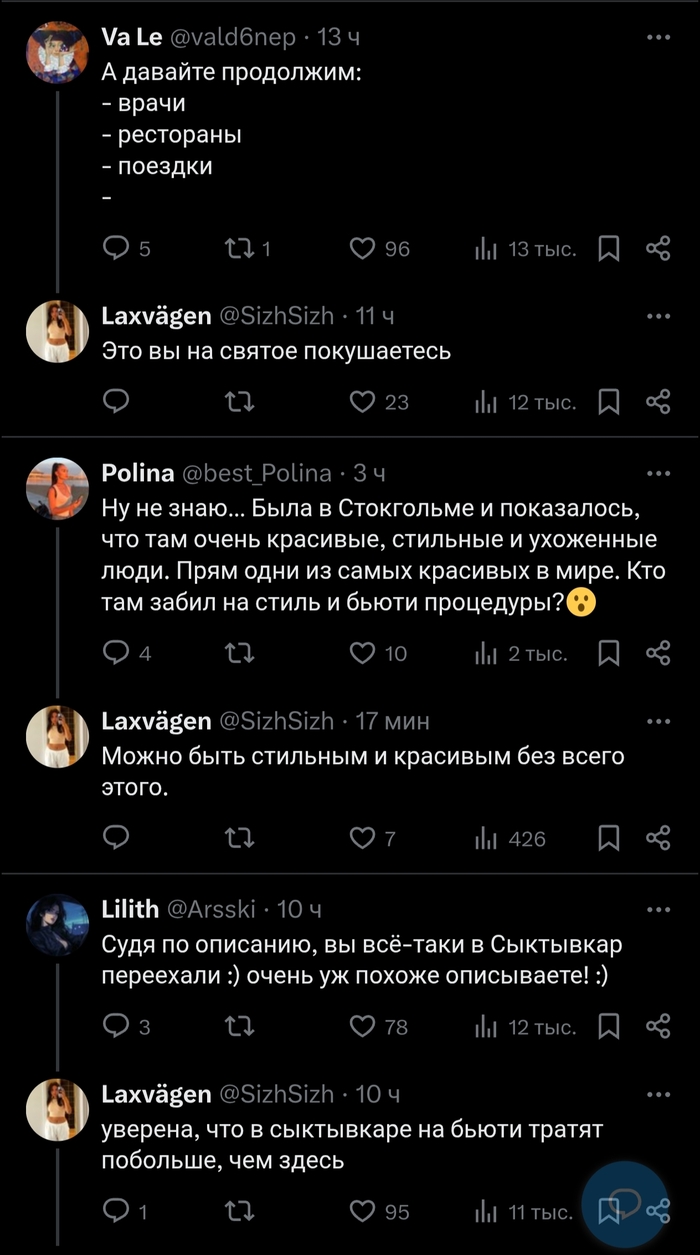Screen dimensions: 700x1255
Task: Open more options on Lilith's tweet
Action: click(657, 909)
